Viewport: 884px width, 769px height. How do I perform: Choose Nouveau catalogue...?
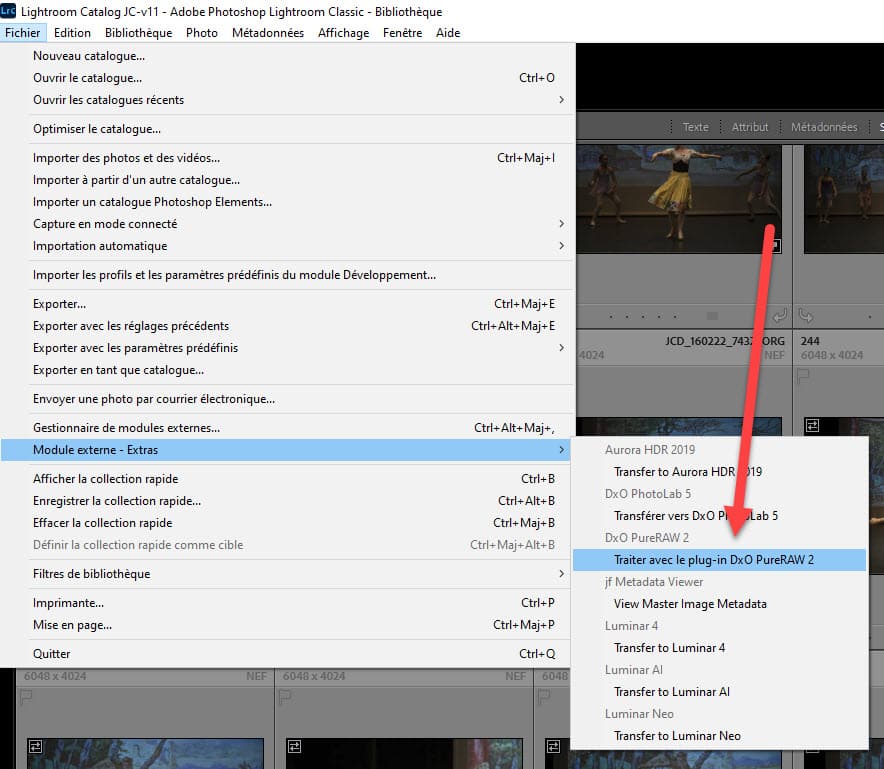[x=288, y=56]
